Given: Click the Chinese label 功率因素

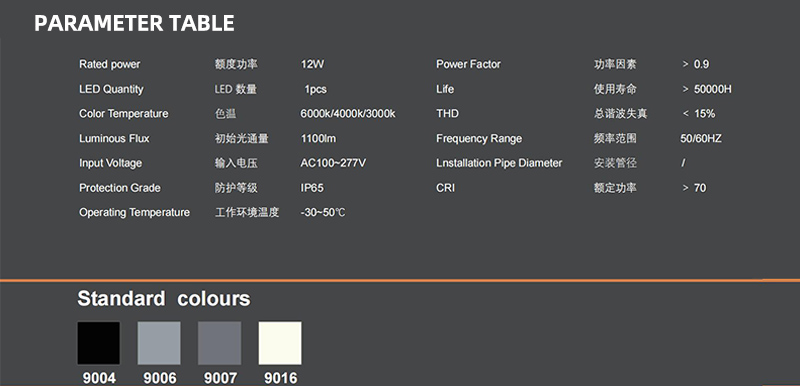Looking at the screenshot, I should pos(615,64).
